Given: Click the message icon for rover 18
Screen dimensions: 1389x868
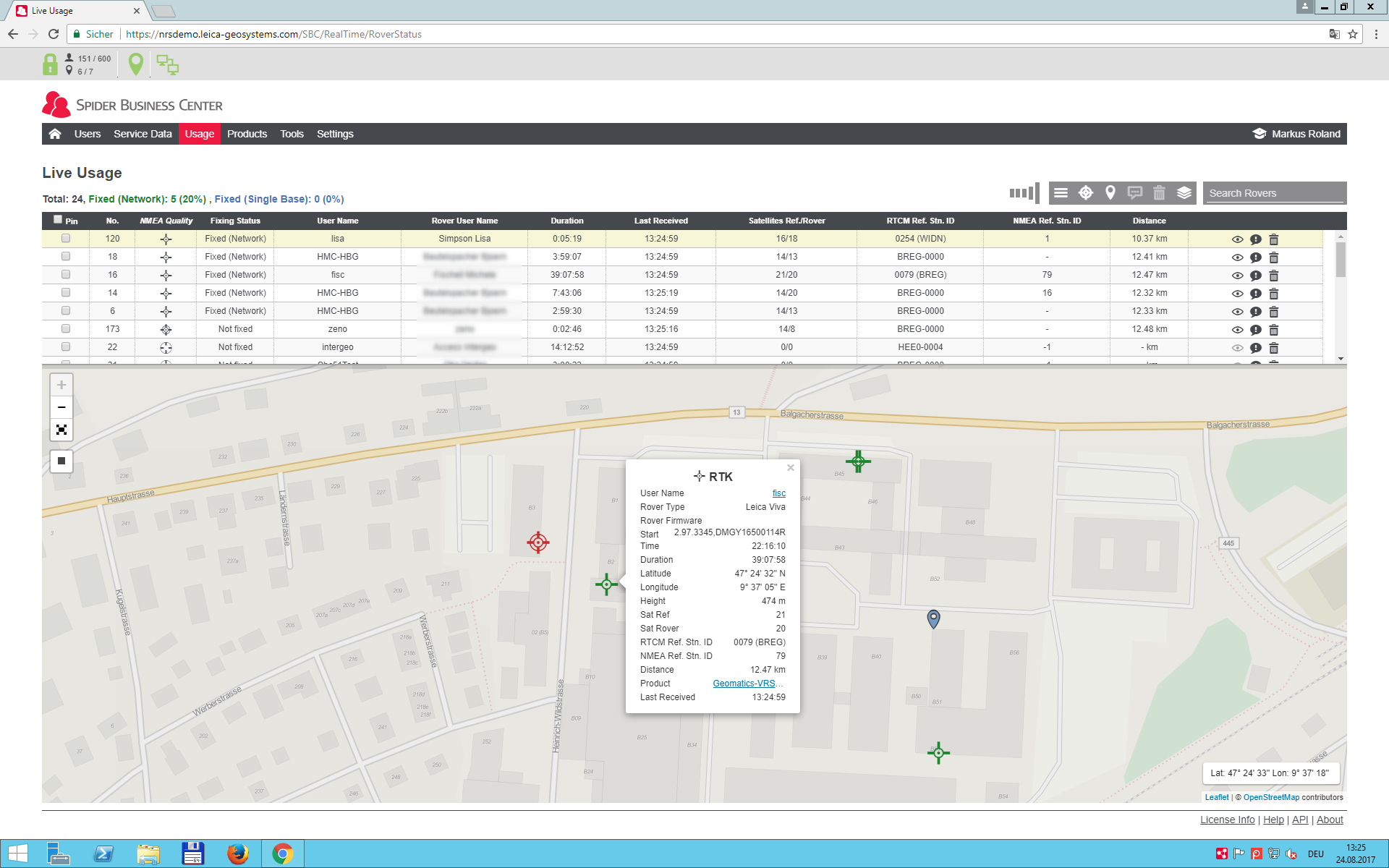Looking at the screenshot, I should (1256, 258).
